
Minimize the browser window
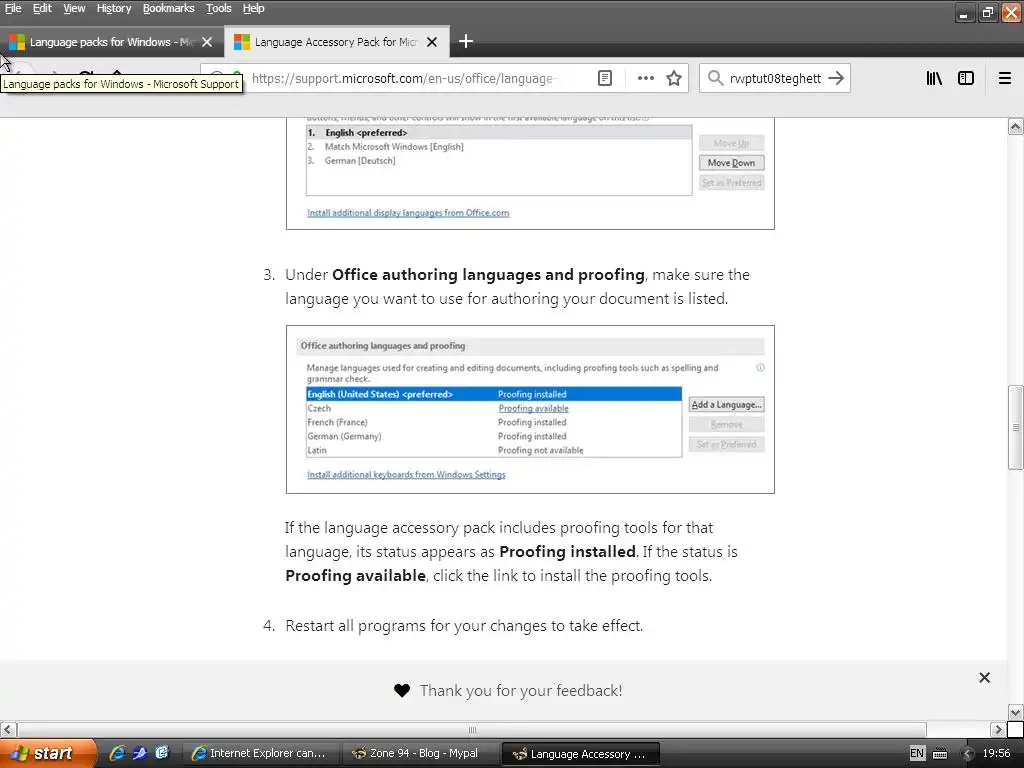pyautogui.click(x=964, y=12)
